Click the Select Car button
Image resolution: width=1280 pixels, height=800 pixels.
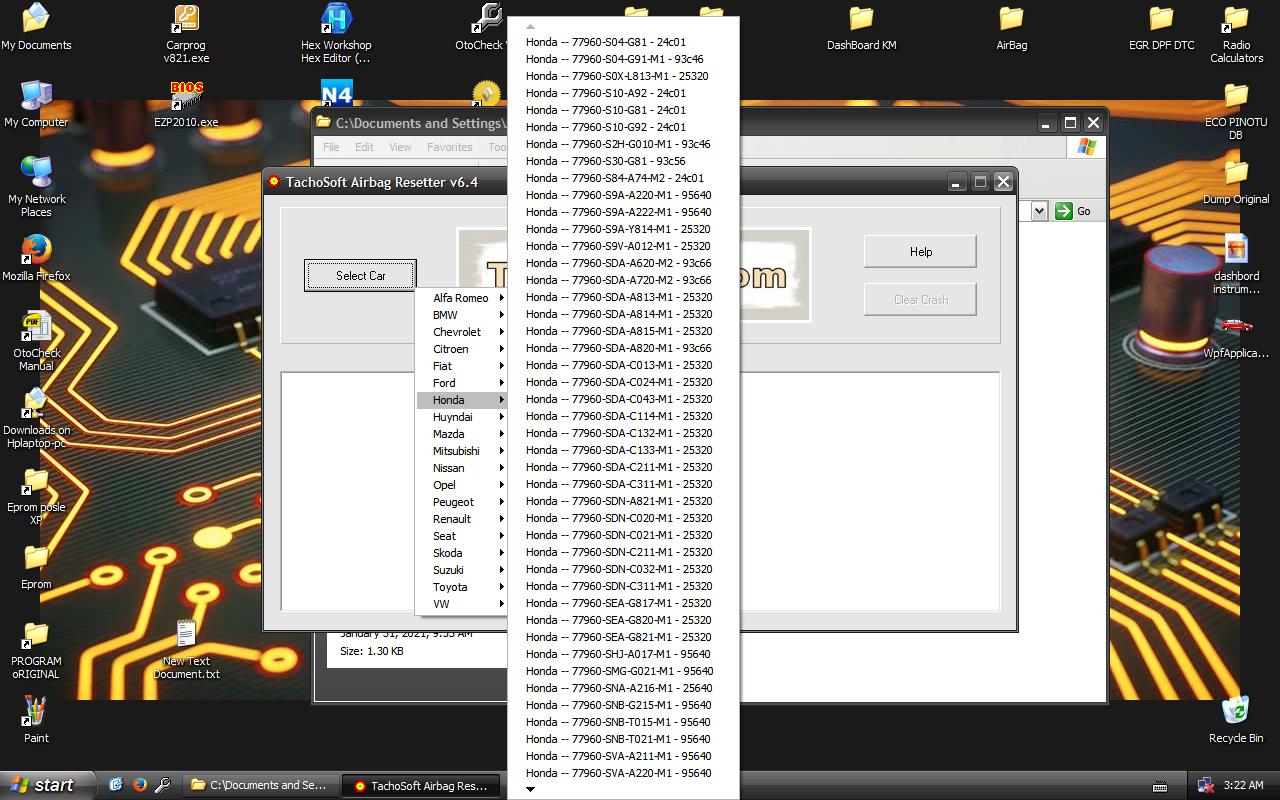coord(360,276)
